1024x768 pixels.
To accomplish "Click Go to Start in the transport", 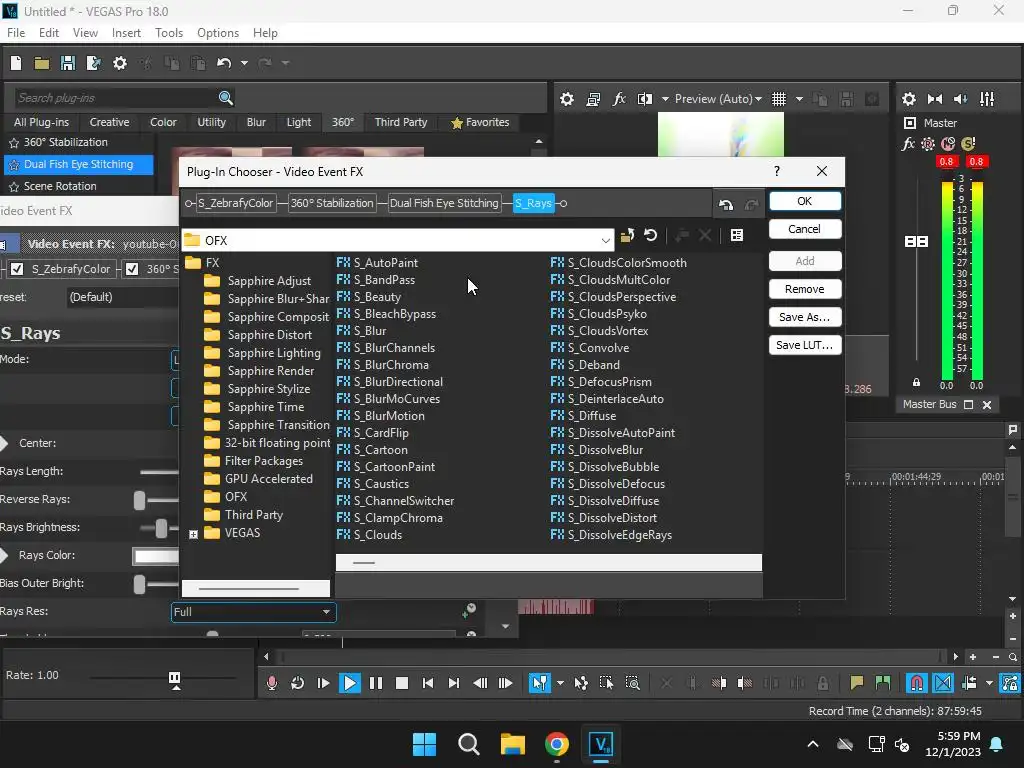I will coord(428,683).
